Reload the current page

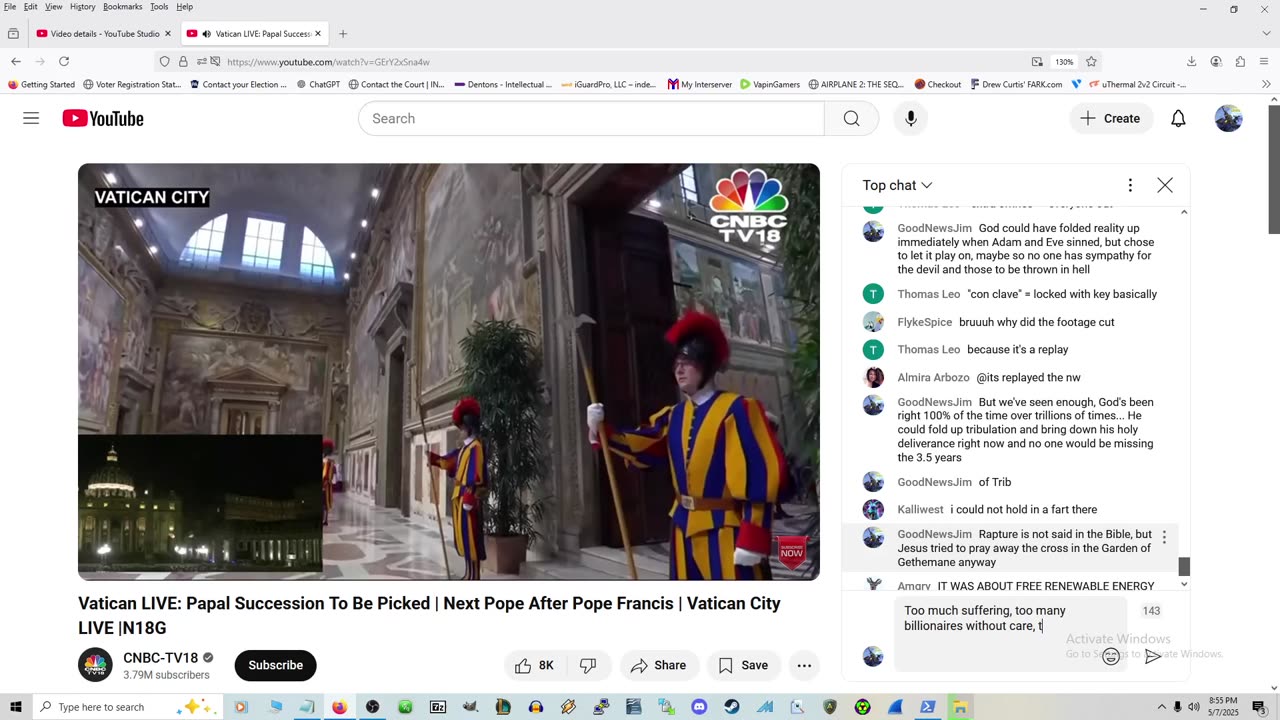(64, 61)
